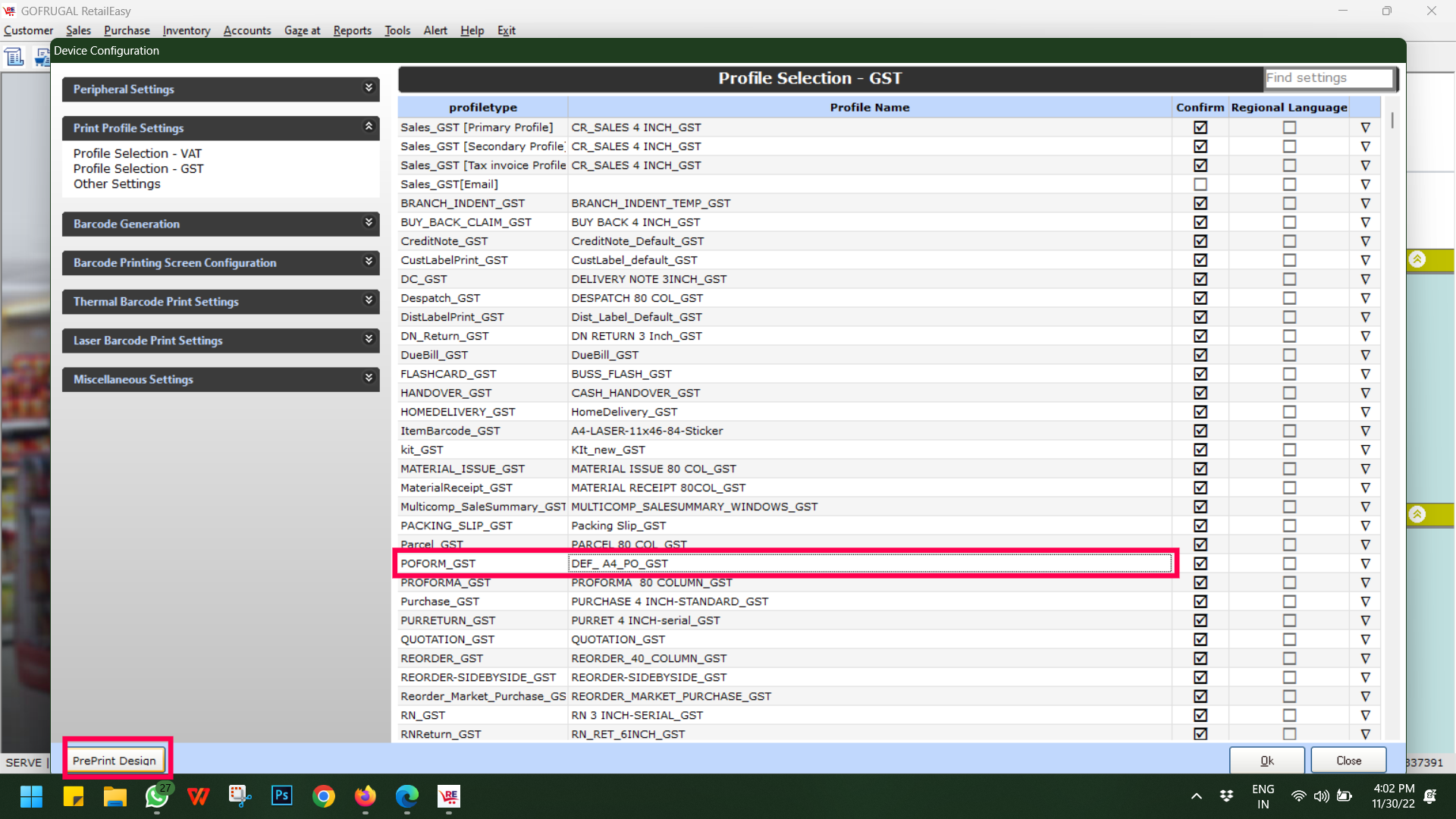Launch Google Chrome from the taskbar

[324, 796]
